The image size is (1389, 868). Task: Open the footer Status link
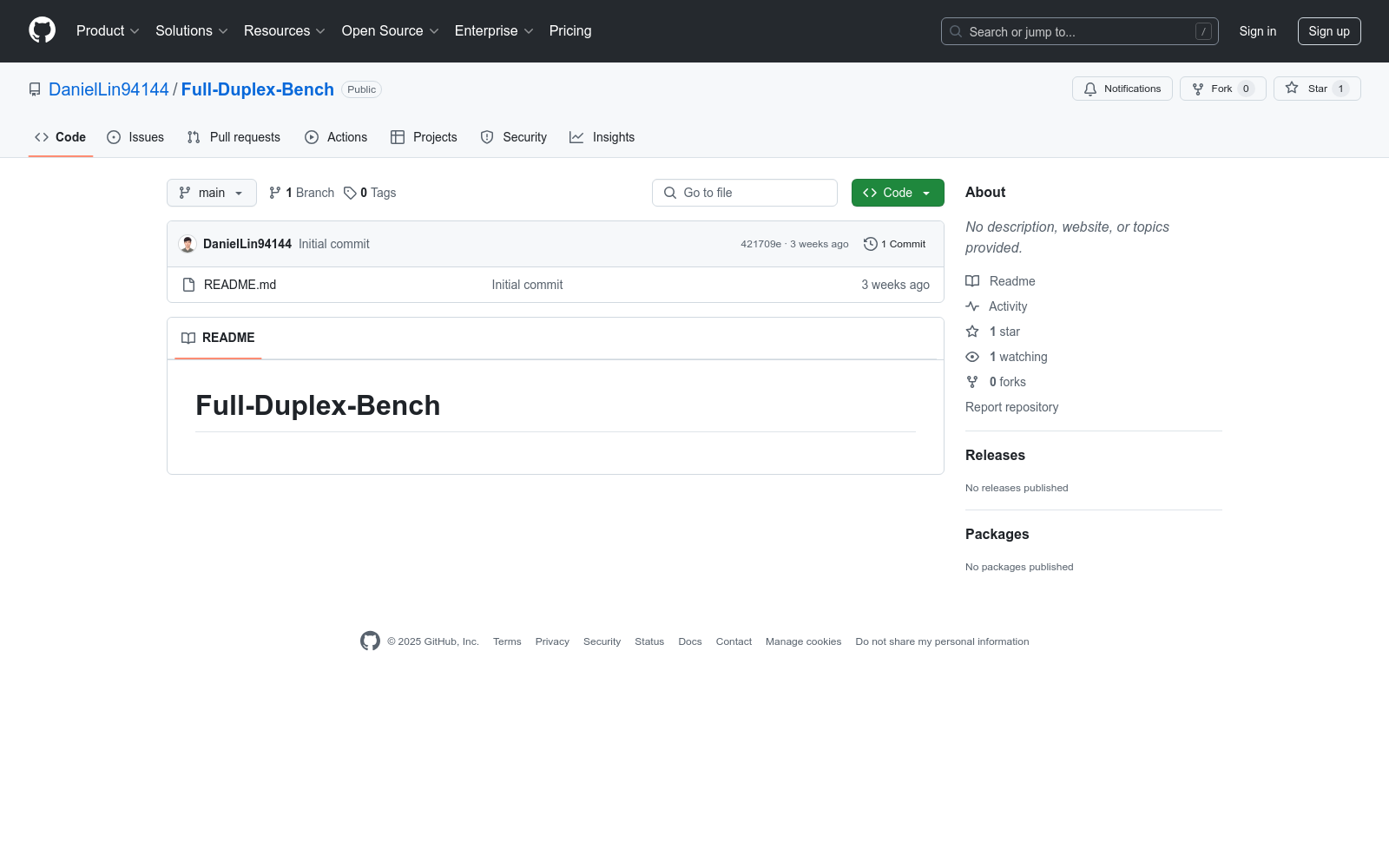[649, 641]
